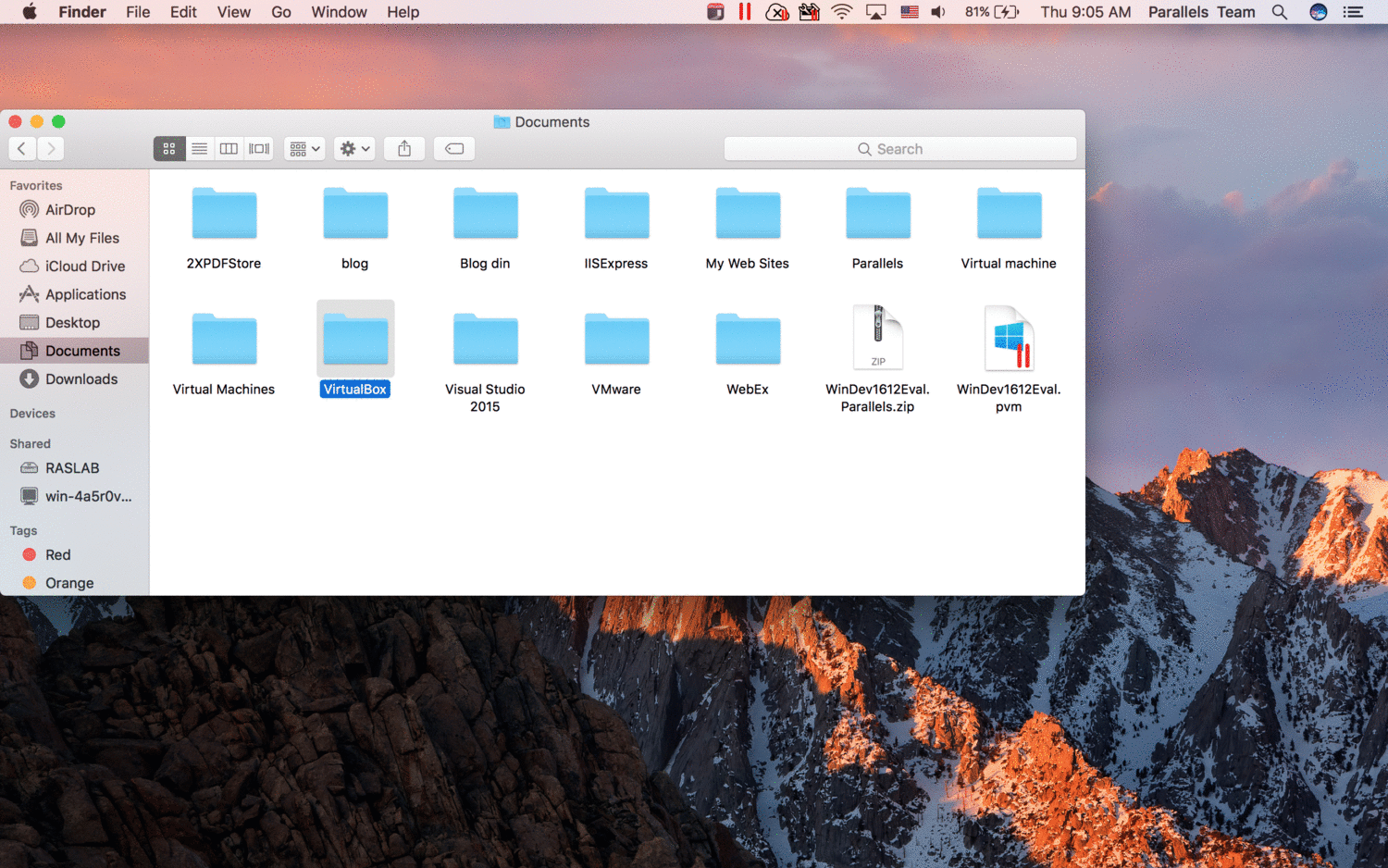The image size is (1388, 868).
Task: Click the Edit Tags toolbar button
Action: point(454,148)
